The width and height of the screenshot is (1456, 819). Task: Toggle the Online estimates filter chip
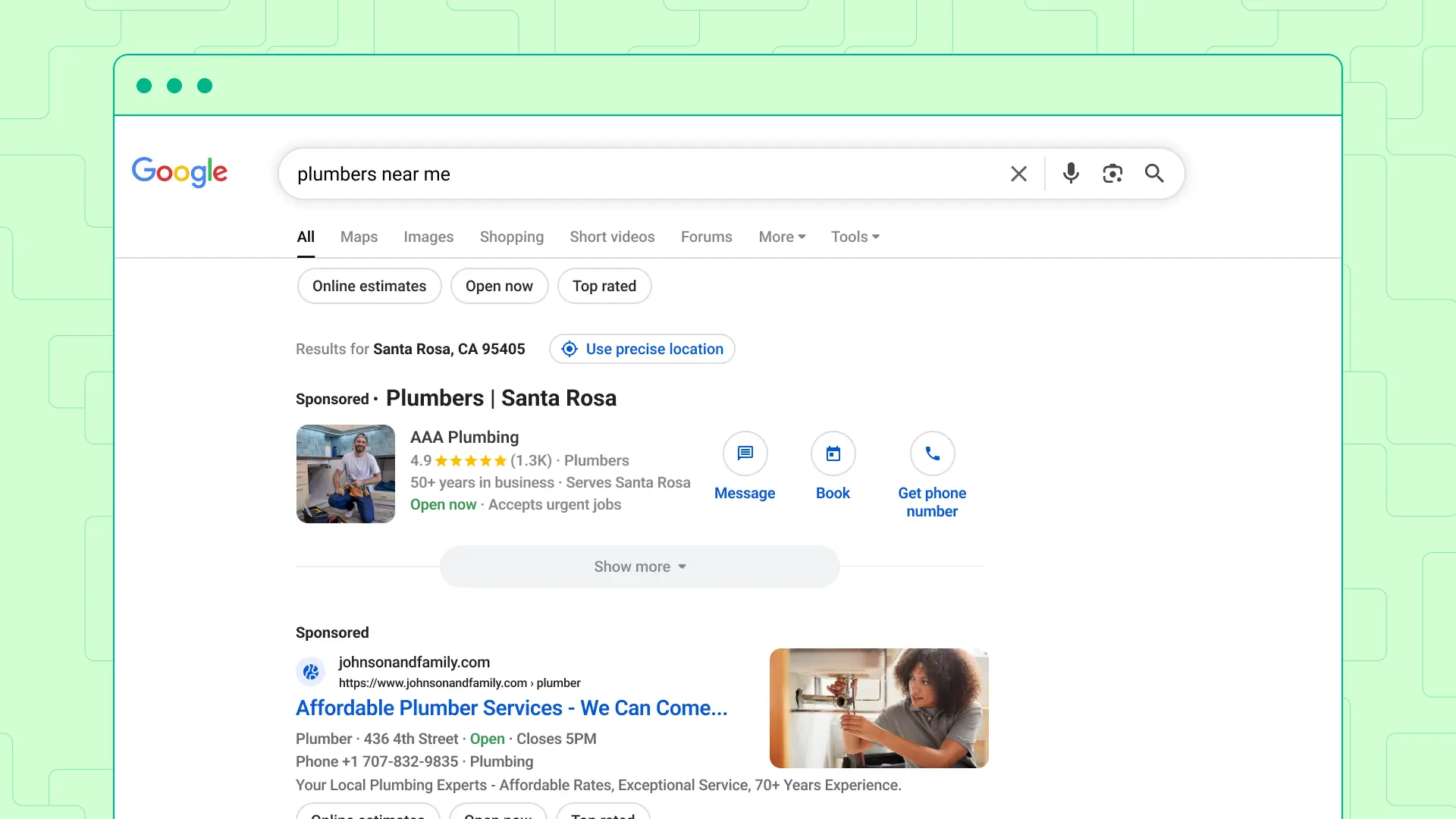[x=369, y=286]
